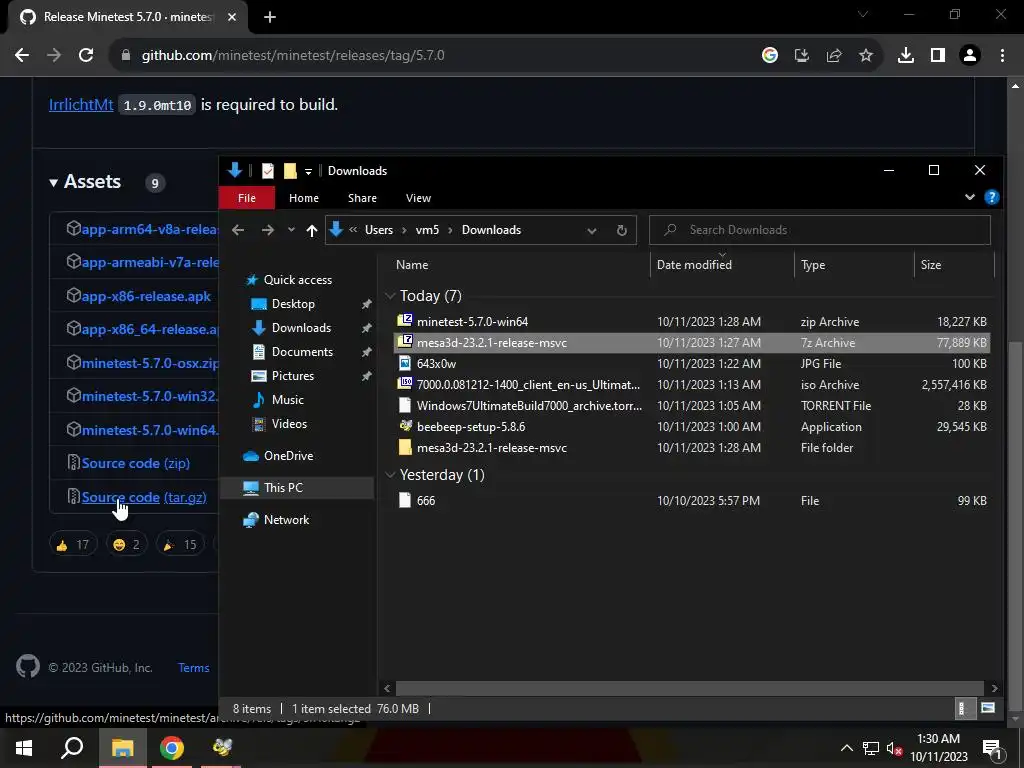Click the Search Downloads field
The height and width of the screenshot is (768, 1024).
click(820, 230)
